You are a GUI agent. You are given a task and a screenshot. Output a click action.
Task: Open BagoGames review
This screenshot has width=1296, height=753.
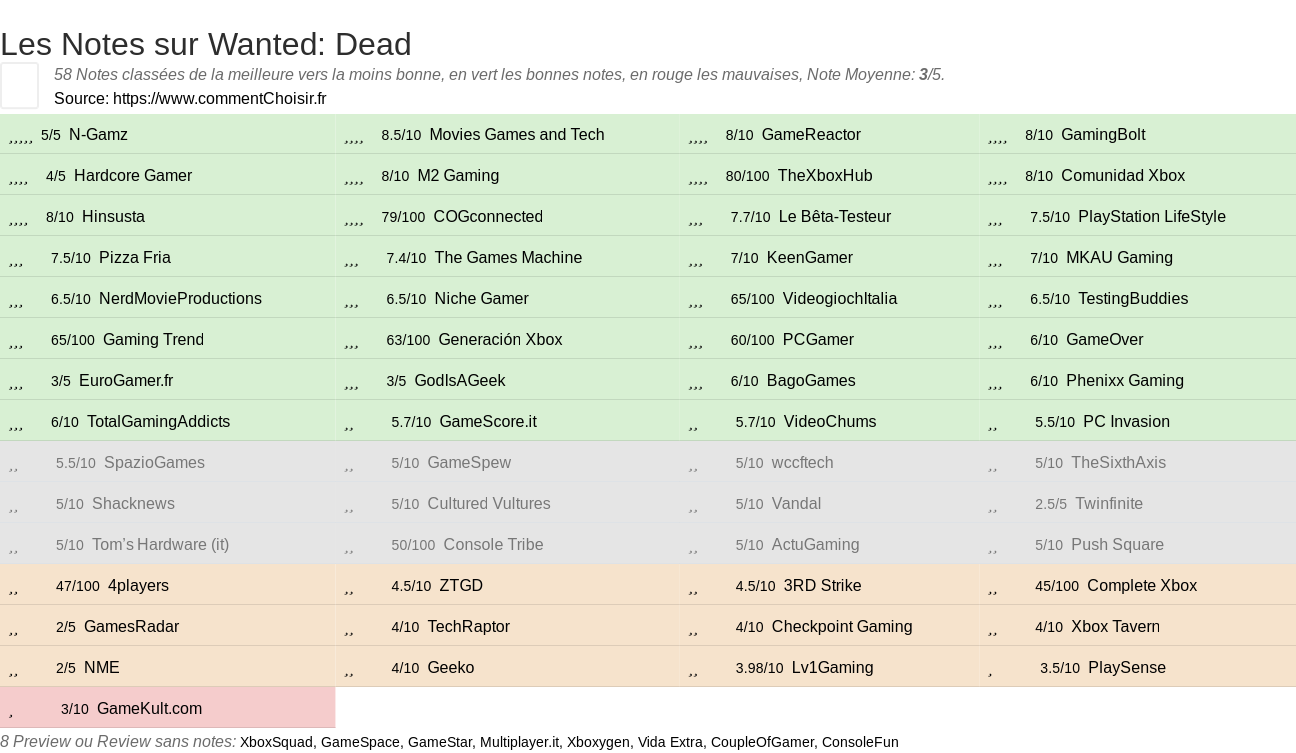tap(811, 380)
